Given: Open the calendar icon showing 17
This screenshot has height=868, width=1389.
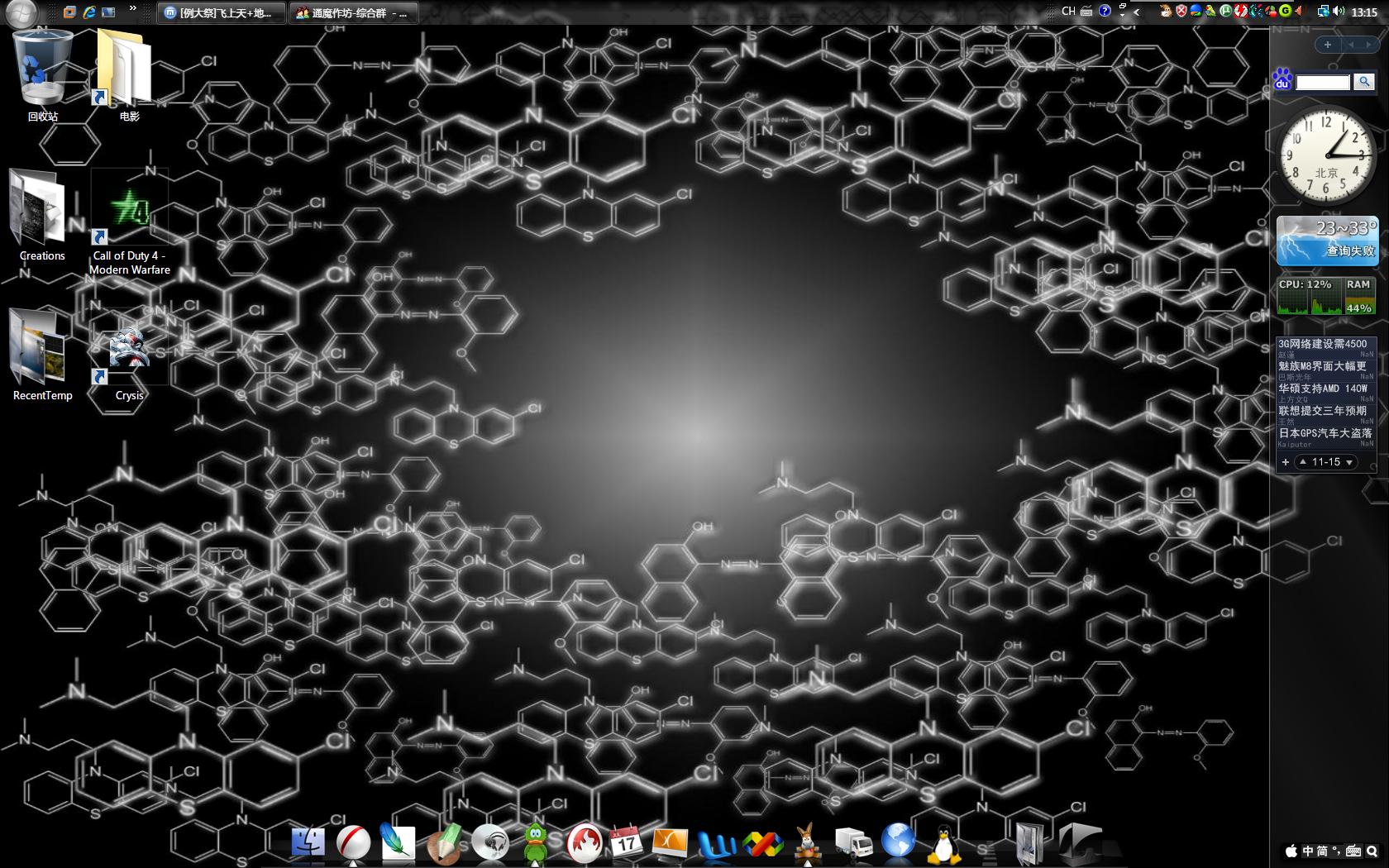Looking at the screenshot, I should point(626,842).
